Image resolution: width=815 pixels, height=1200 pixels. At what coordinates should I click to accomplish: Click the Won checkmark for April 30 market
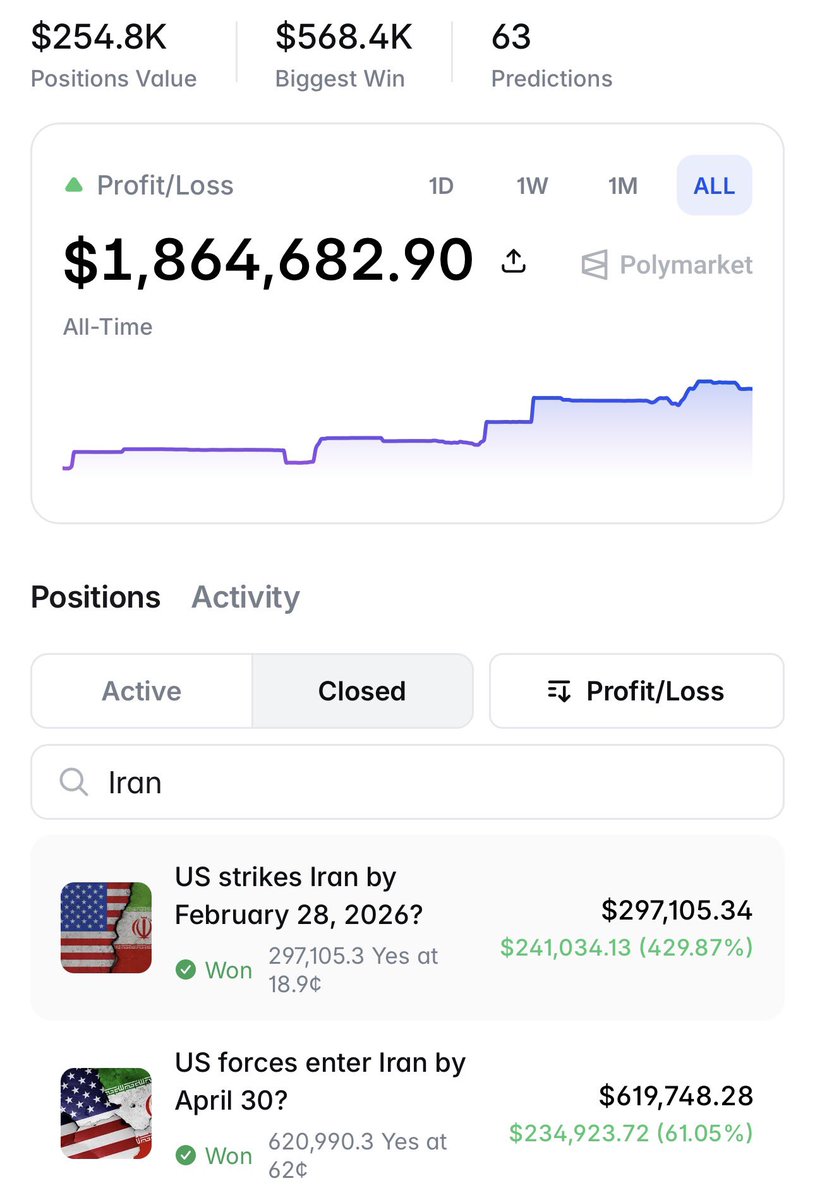(185, 1155)
